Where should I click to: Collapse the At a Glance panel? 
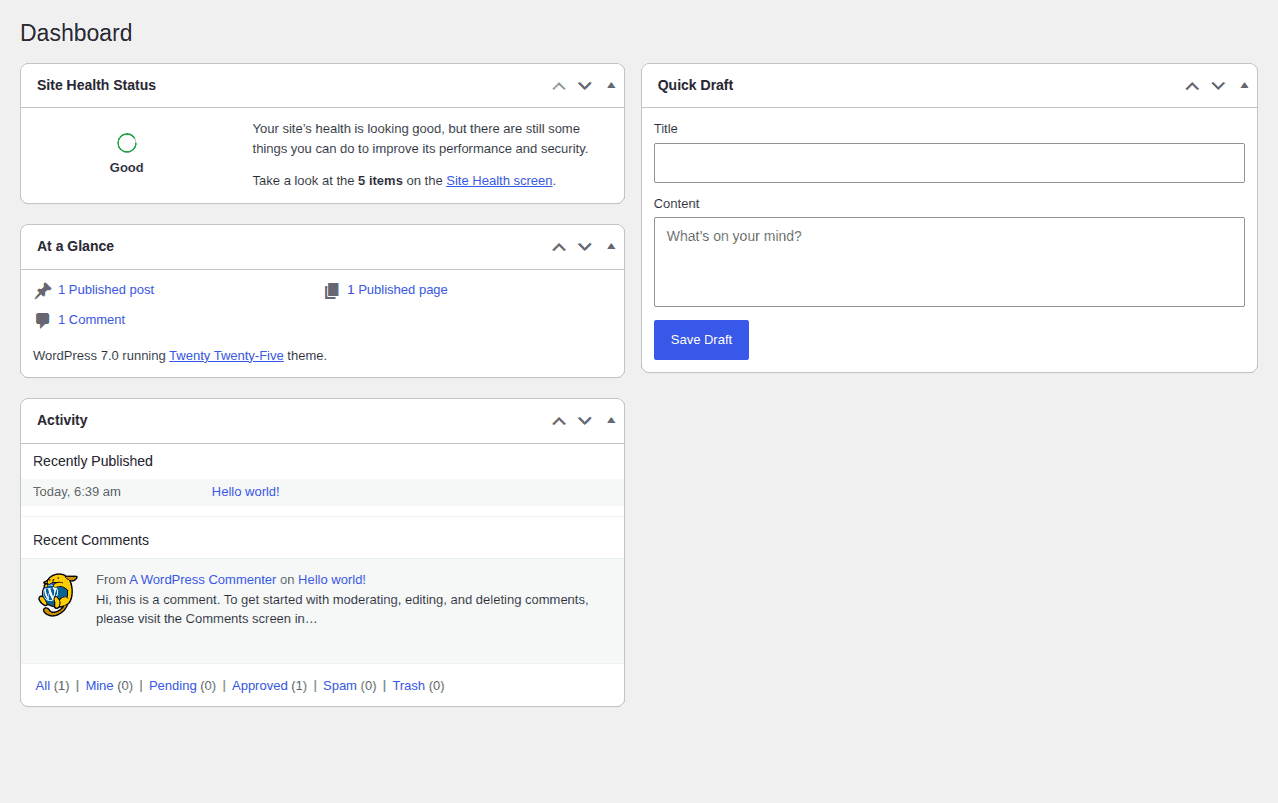pos(611,246)
